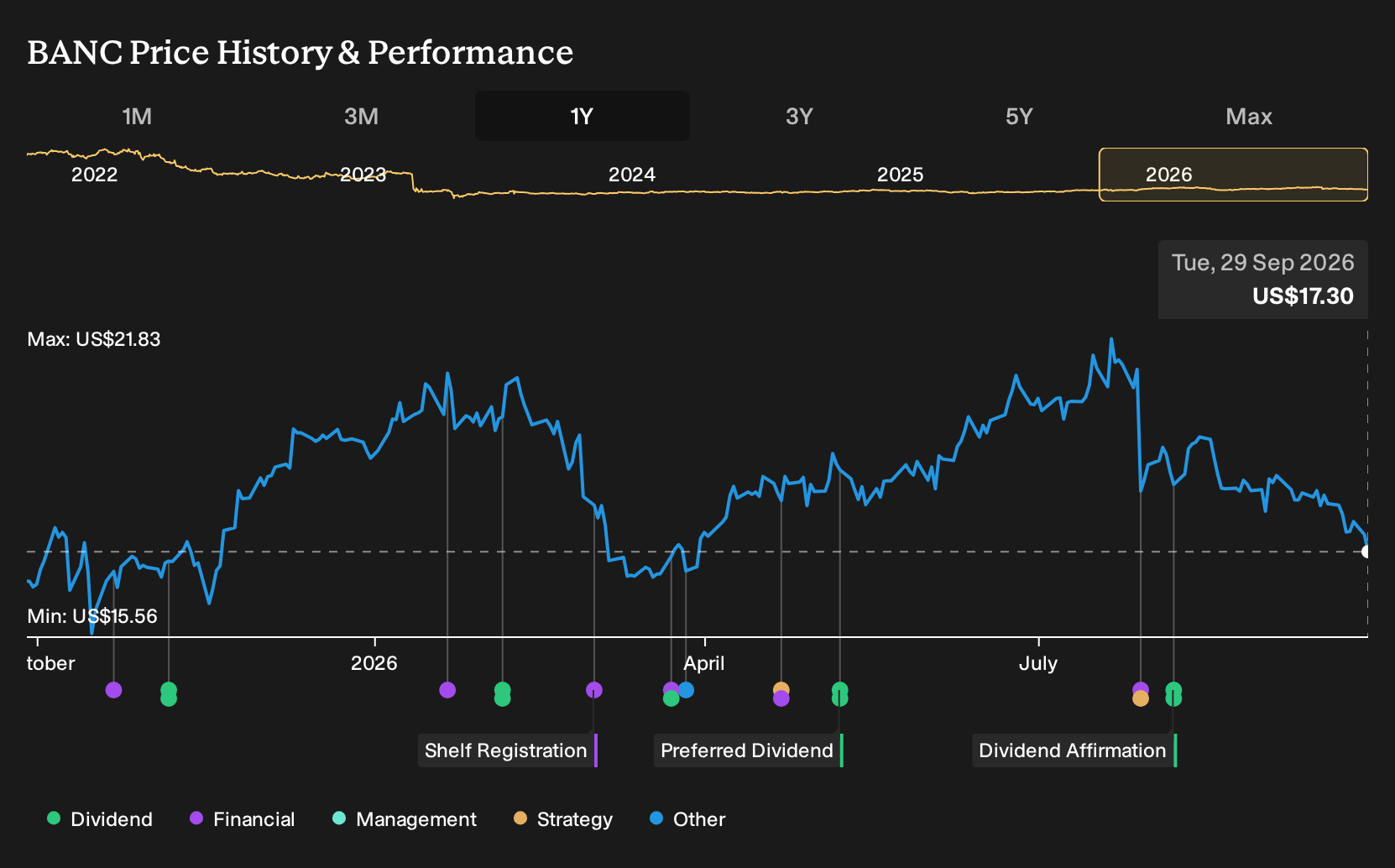Viewport: 1395px width, 868px height.
Task: Click the July axis label
Action: click(x=1038, y=663)
